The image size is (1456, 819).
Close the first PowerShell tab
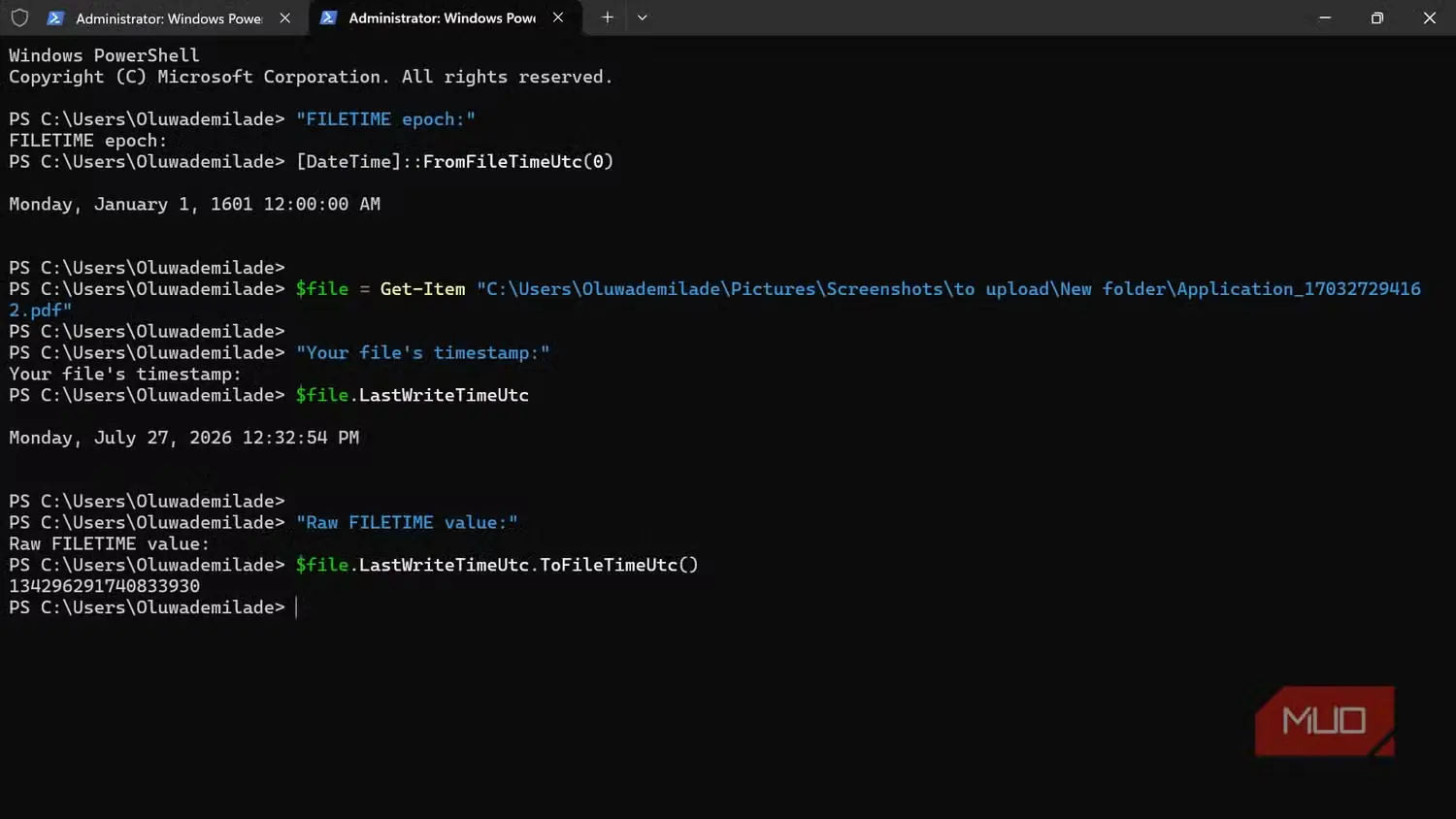coord(284,17)
